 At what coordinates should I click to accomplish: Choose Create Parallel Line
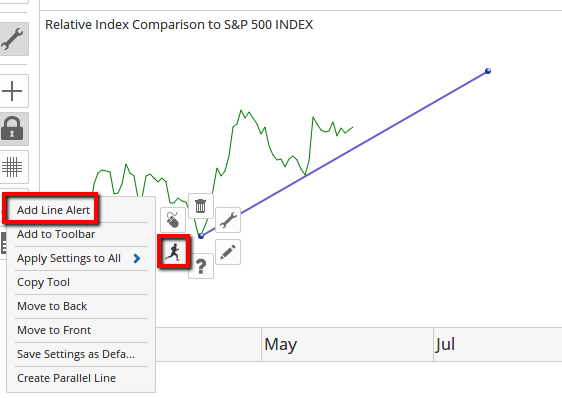tap(66, 378)
